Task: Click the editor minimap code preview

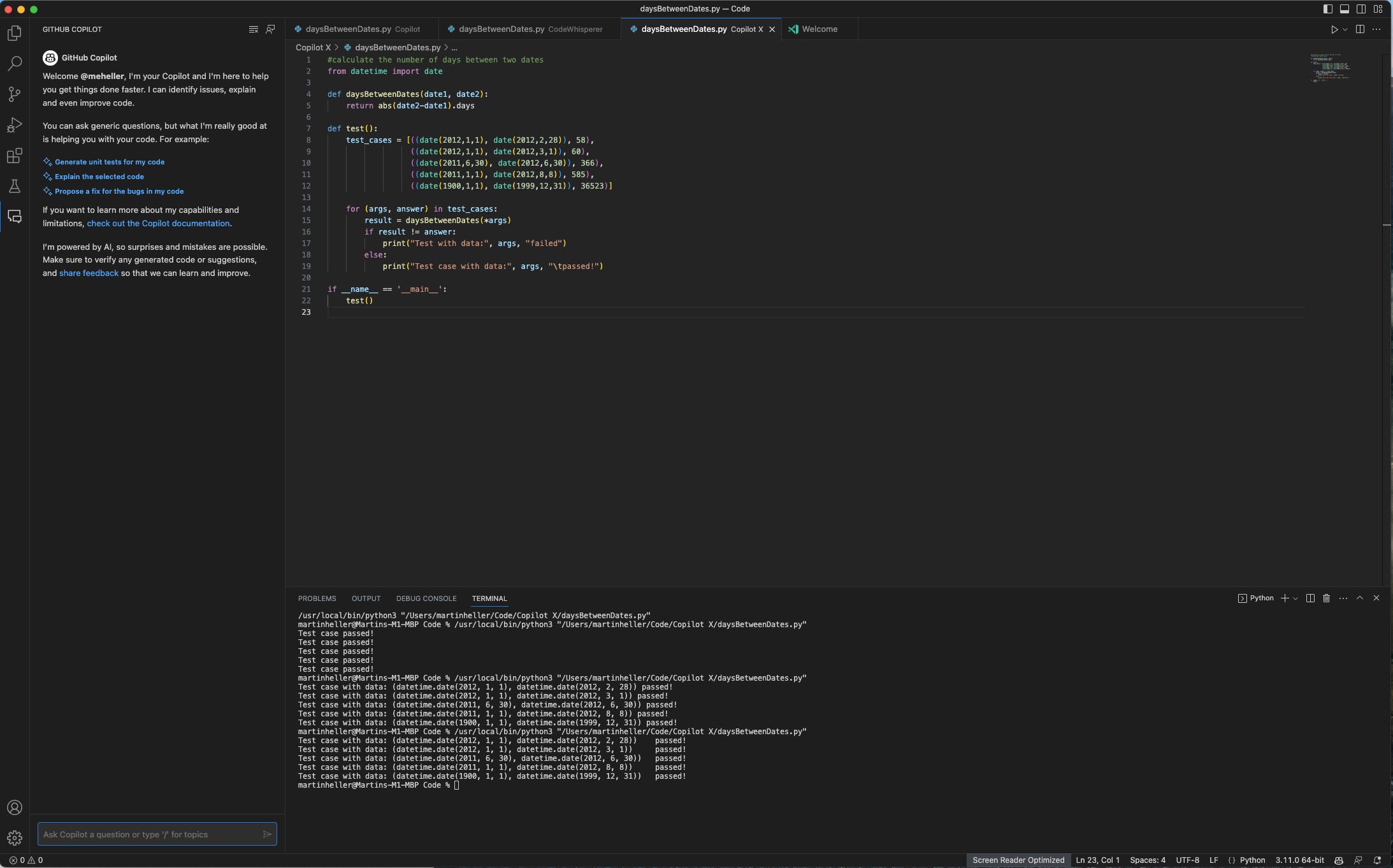Action: (1330, 68)
